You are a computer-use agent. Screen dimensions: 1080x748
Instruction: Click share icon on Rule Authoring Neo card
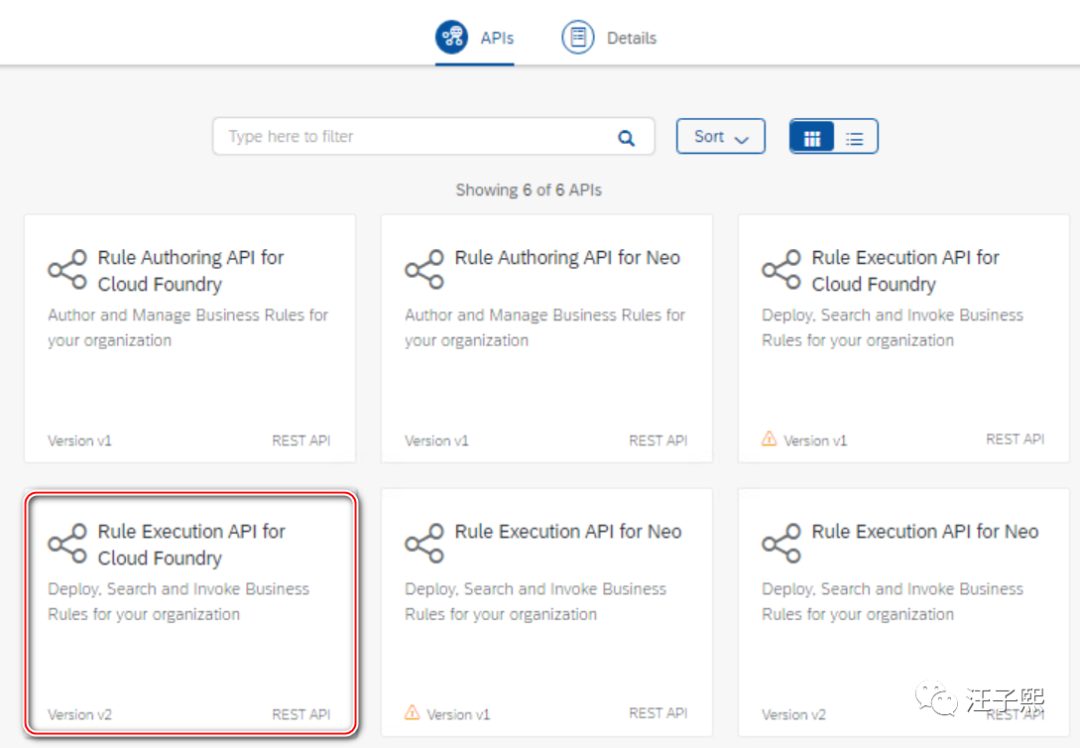(424, 269)
